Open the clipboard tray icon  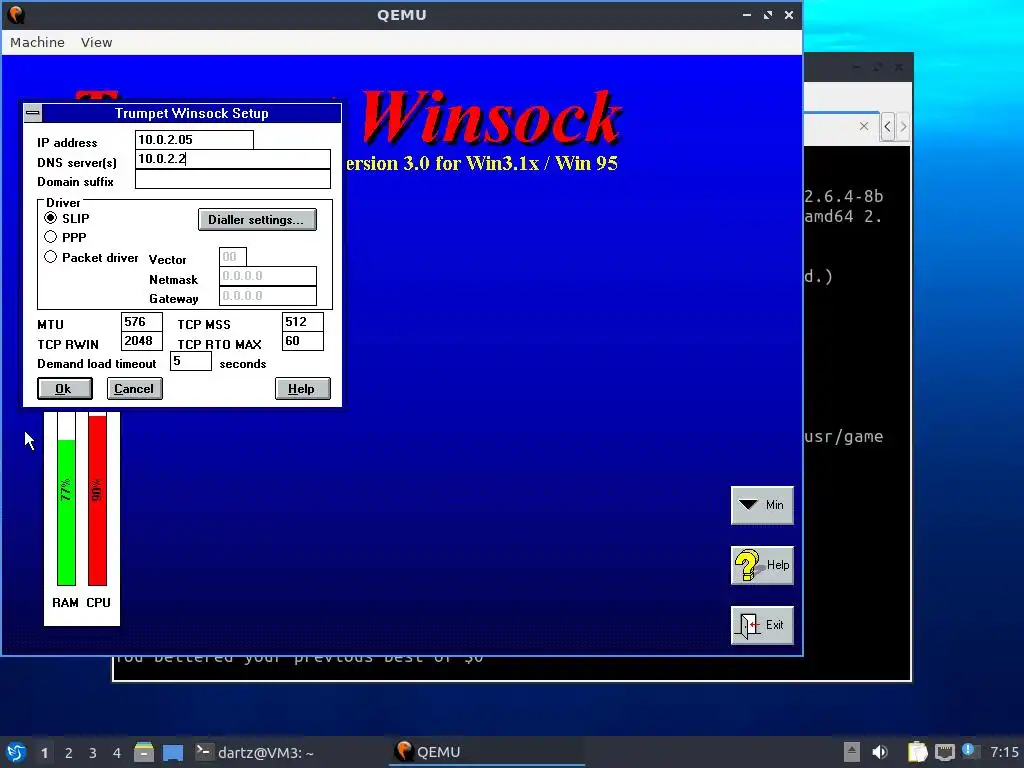917,752
